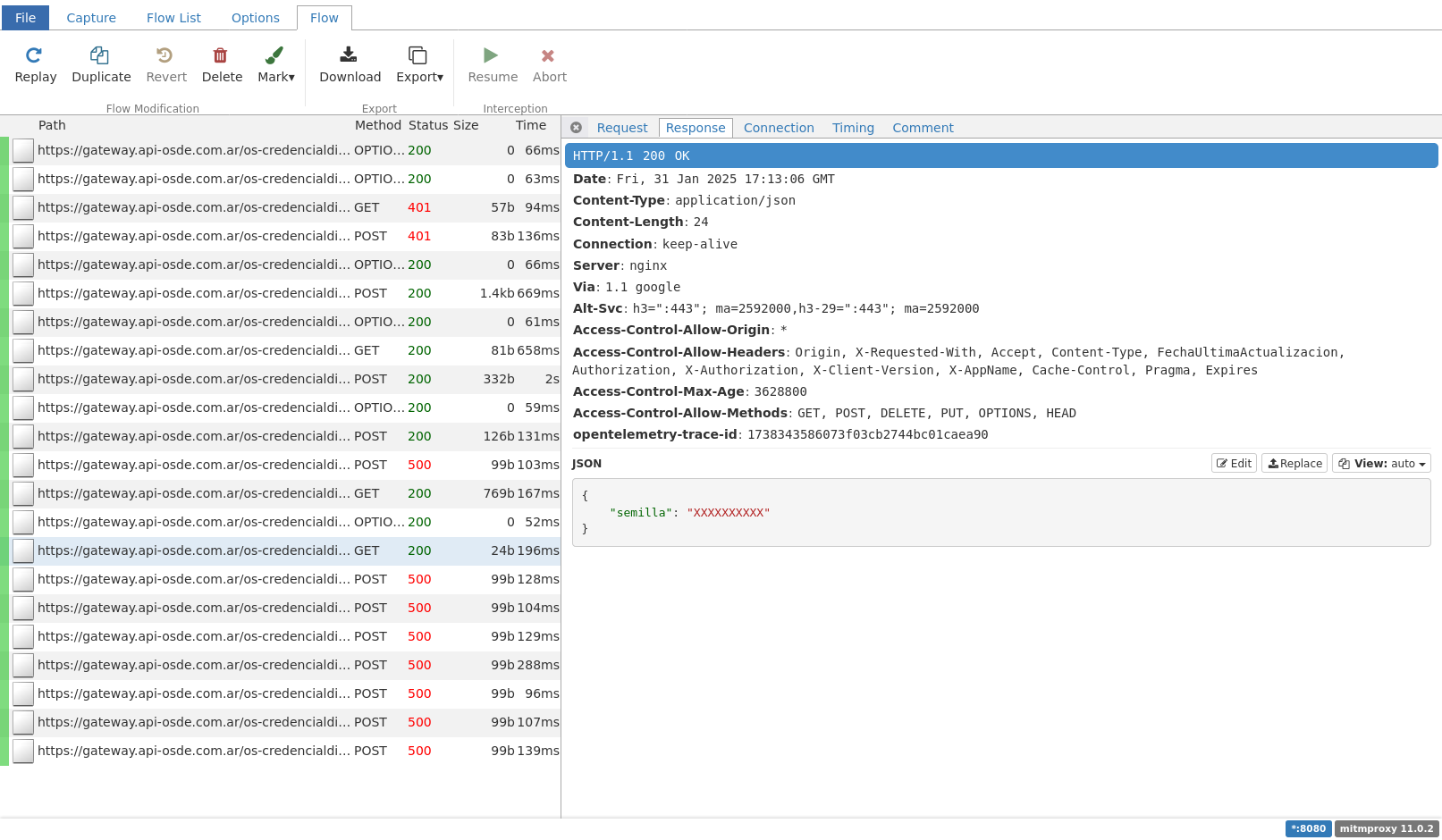Resume the intercepted flow
The width and height of the screenshot is (1442, 840).
point(493,65)
